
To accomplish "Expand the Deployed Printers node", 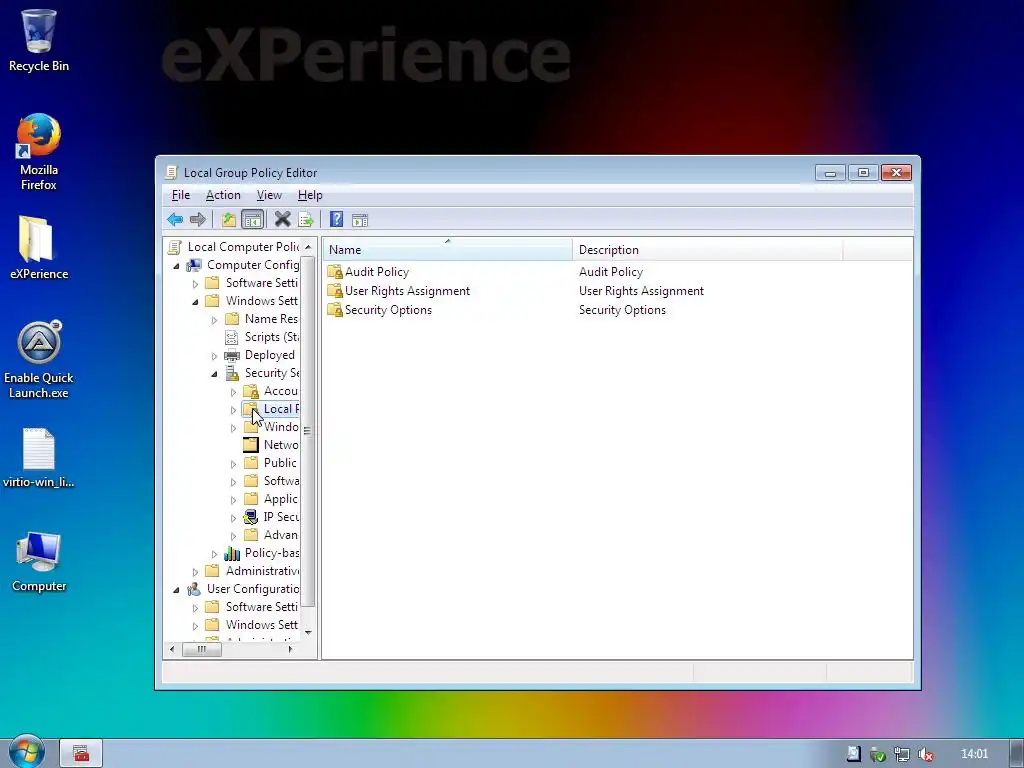I will tap(214, 356).
